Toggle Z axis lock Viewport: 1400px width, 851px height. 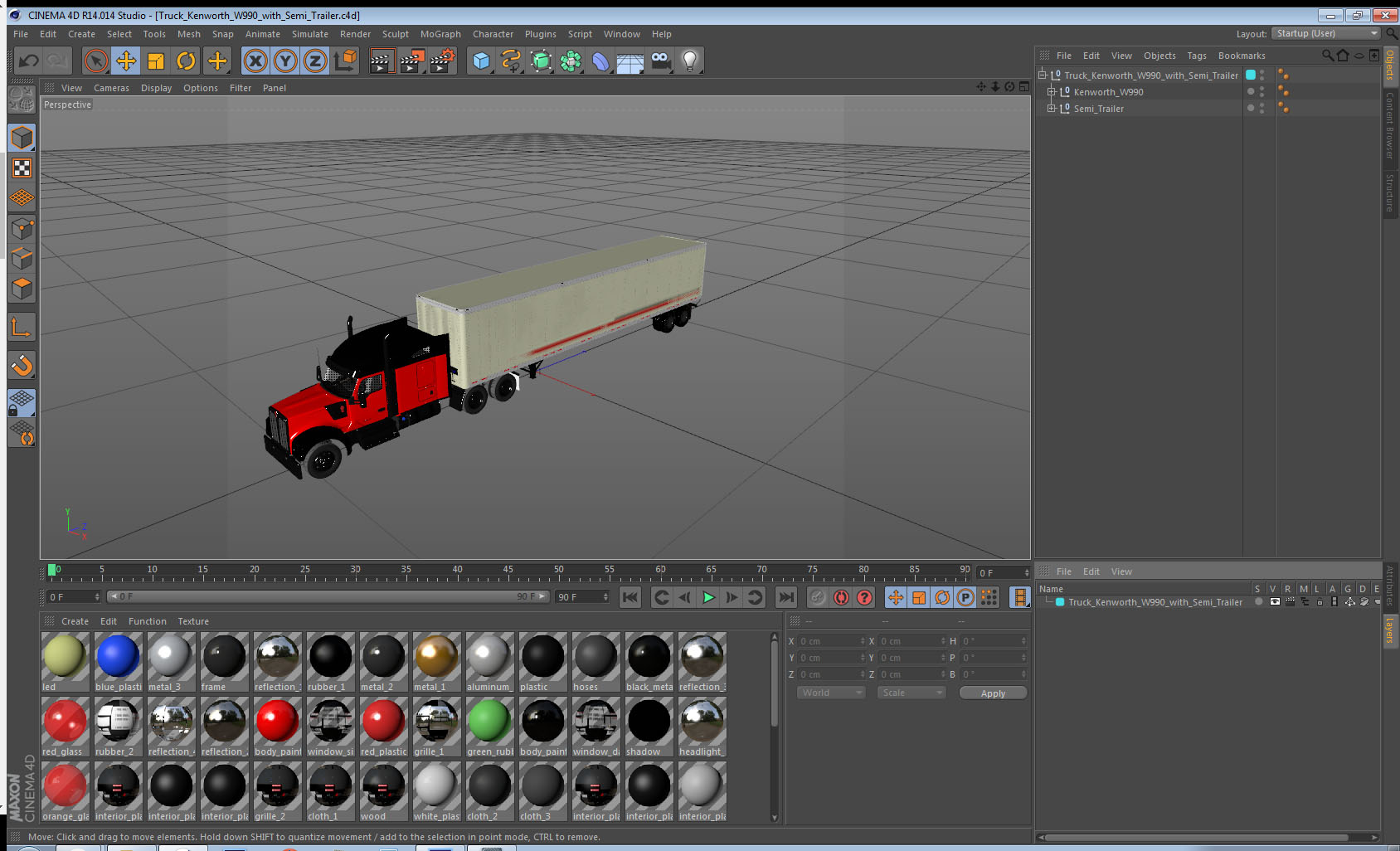click(x=315, y=61)
